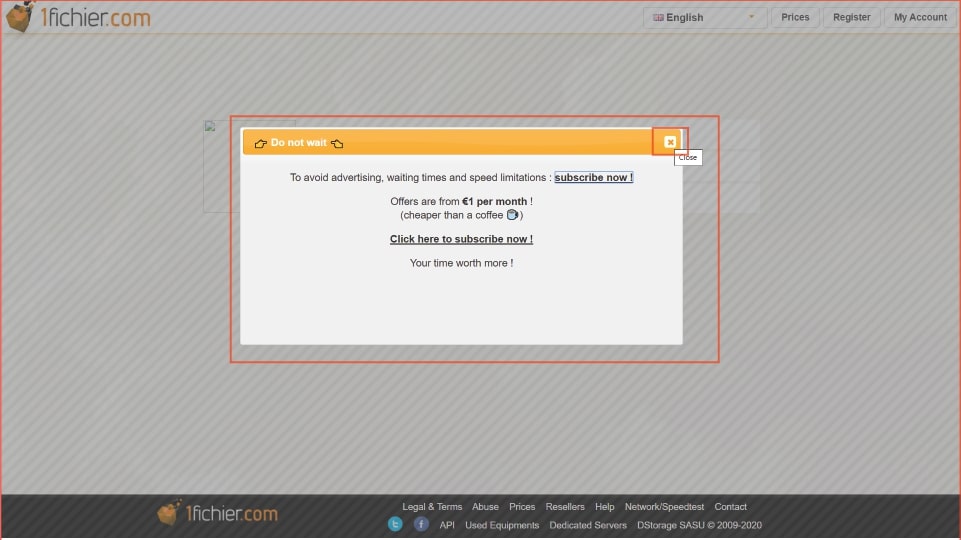Image resolution: width=961 pixels, height=540 pixels.
Task: Visit the Resellers footer link
Action: coord(565,507)
